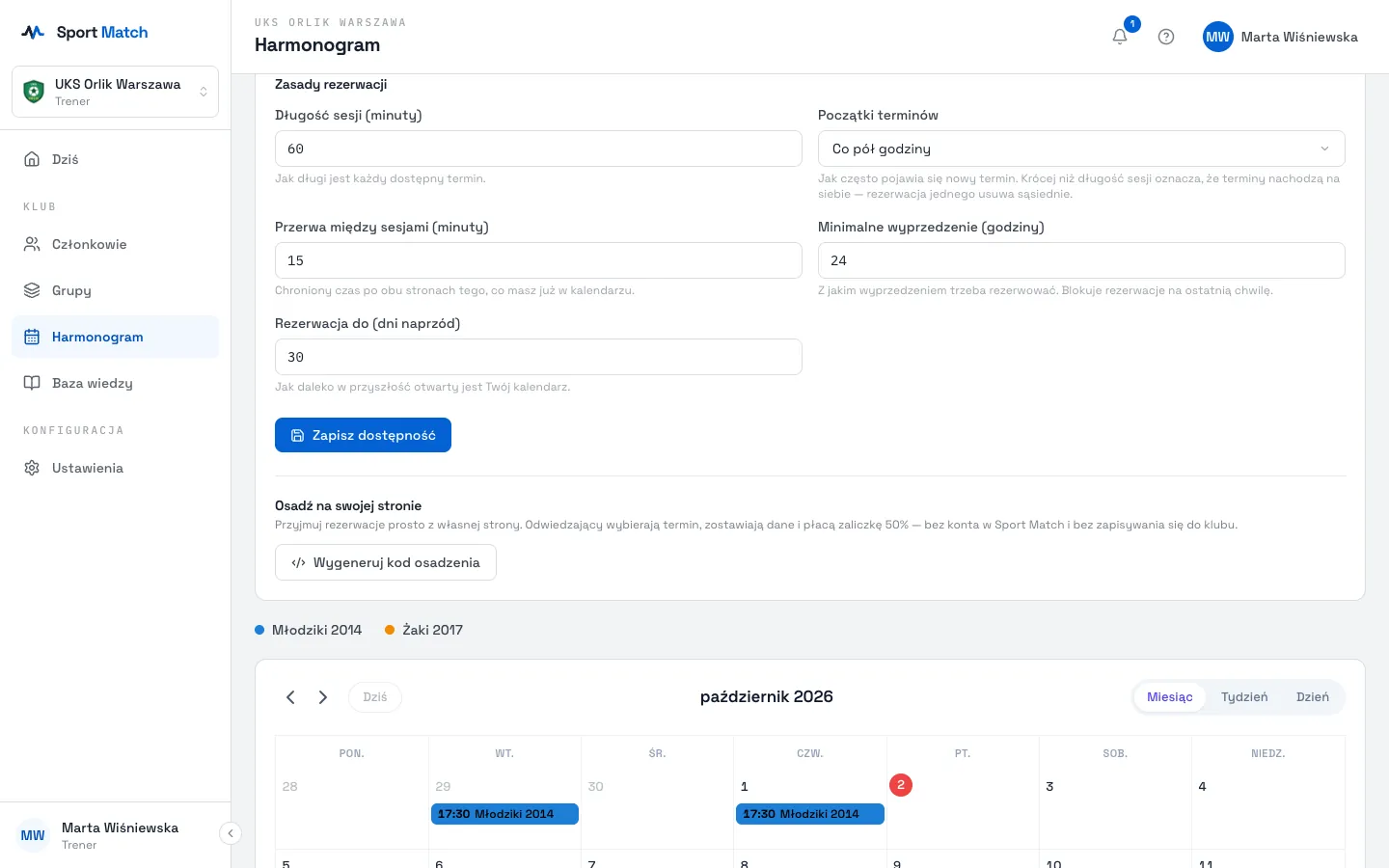Open the help question mark icon
This screenshot has width=1389, height=868.
tap(1166, 37)
